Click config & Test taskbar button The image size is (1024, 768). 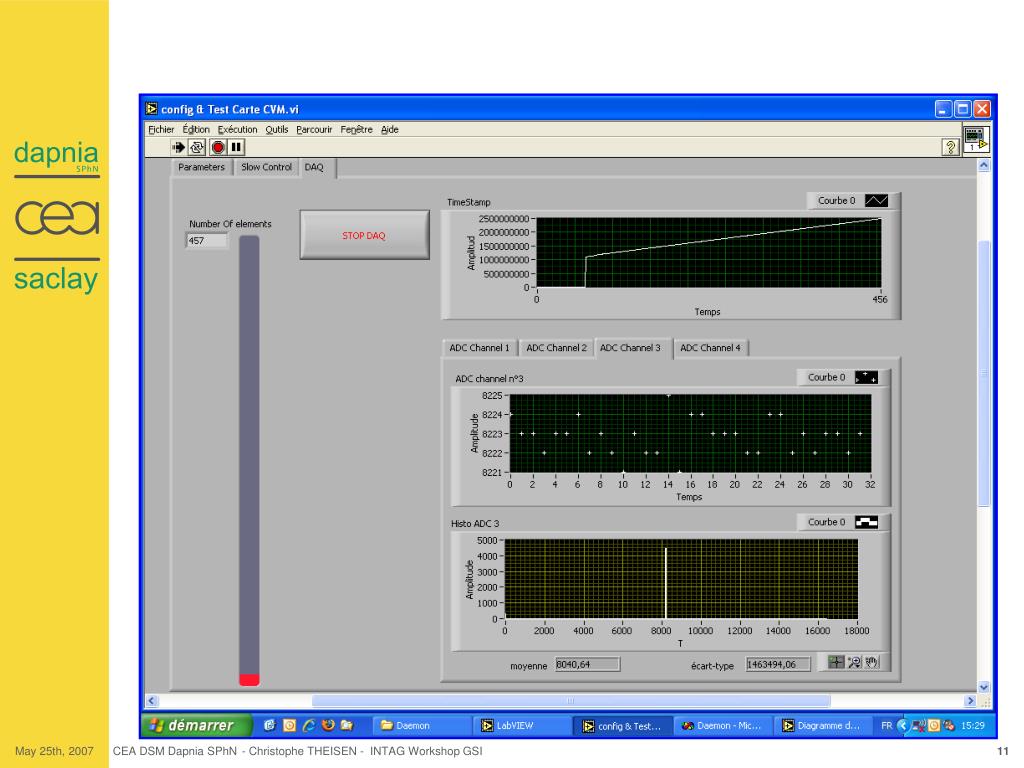[x=623, y=726]
